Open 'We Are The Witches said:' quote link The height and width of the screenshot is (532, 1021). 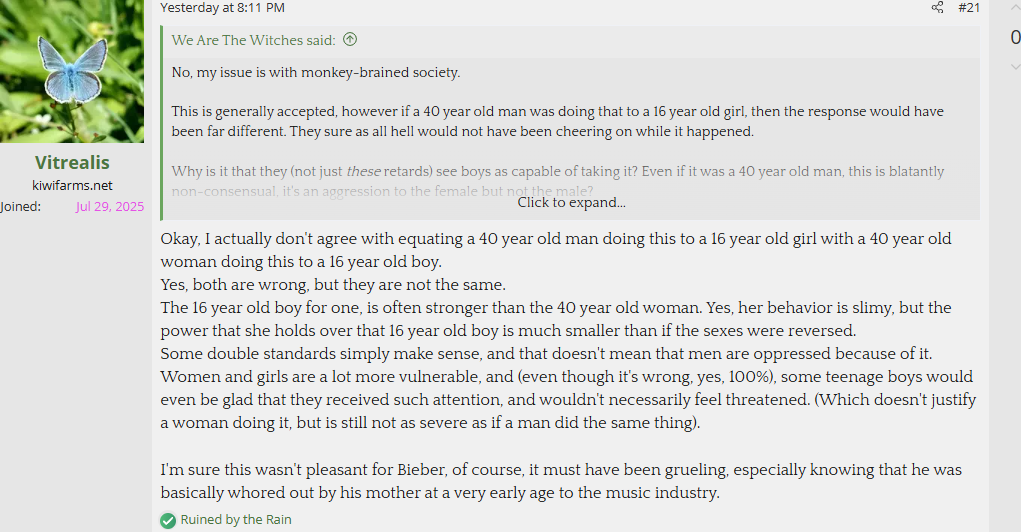[253, 40]
